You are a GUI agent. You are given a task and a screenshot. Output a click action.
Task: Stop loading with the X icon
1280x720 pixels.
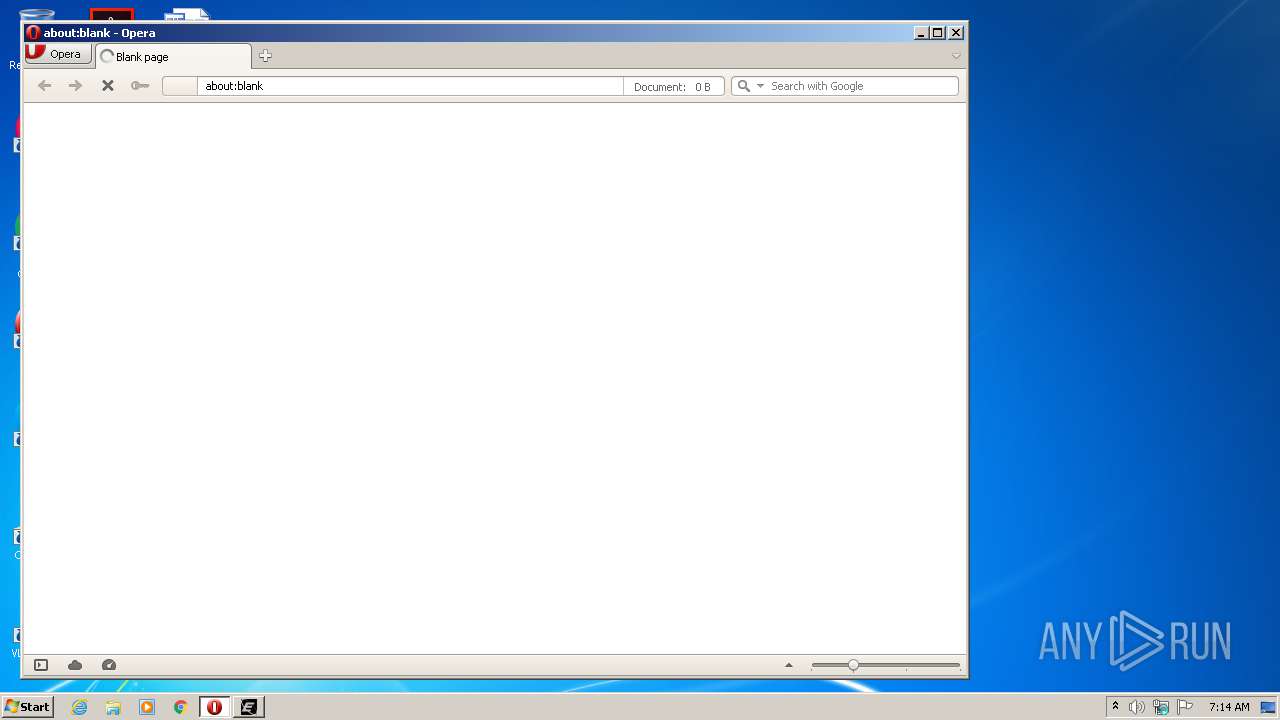(x=108, y=86)
